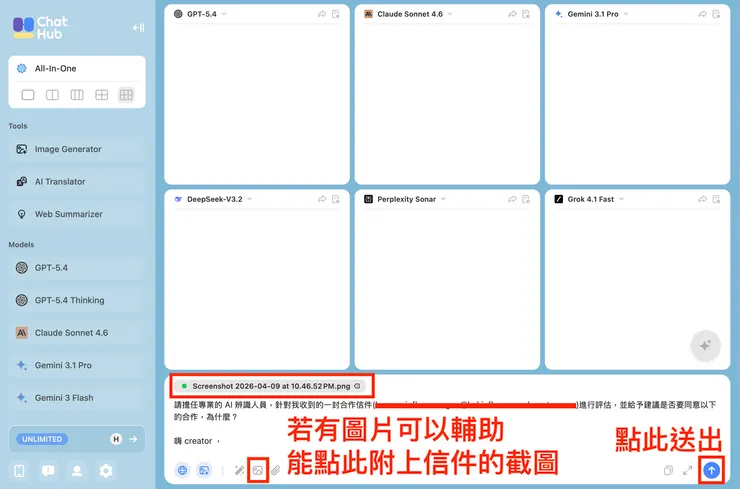
Task: Start a new chat in Gemini 3.1 Pro panel
Action: click(716, 14)
